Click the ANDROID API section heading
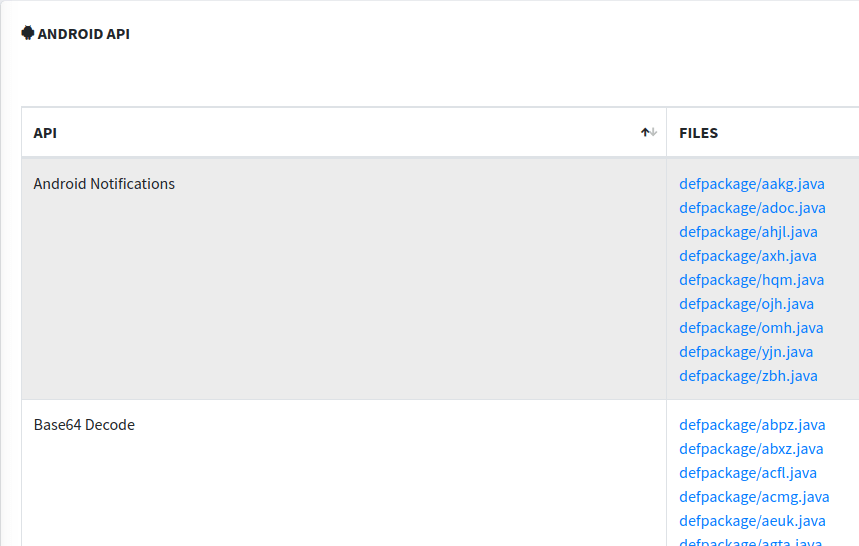 coord(84,34)
